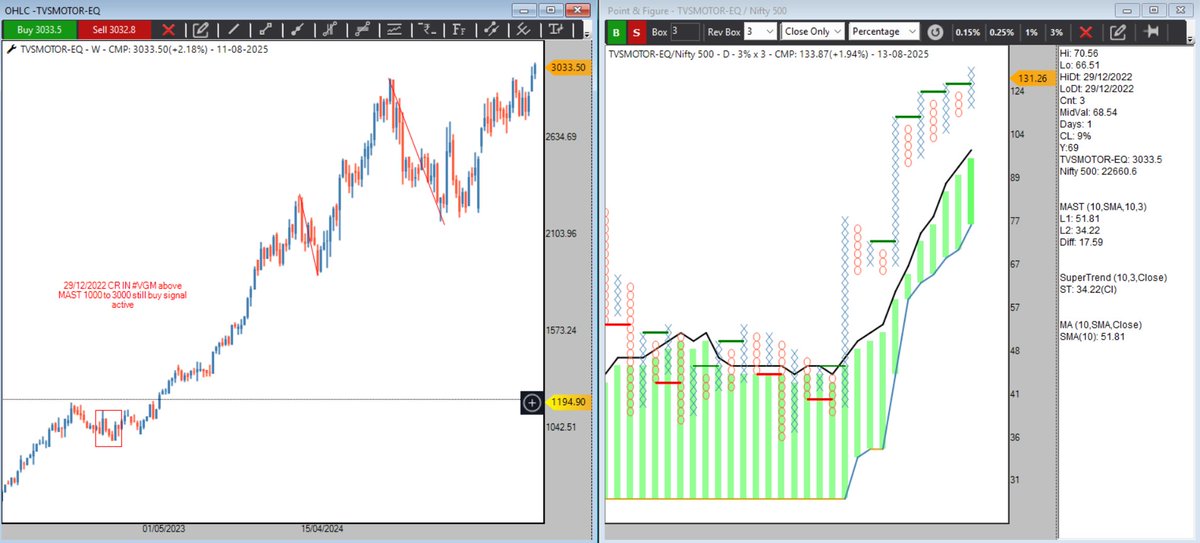This screenshot has height=543, width=1200.
Task: Select the 1% box size preset
Action: click(x=1031, y=32)
